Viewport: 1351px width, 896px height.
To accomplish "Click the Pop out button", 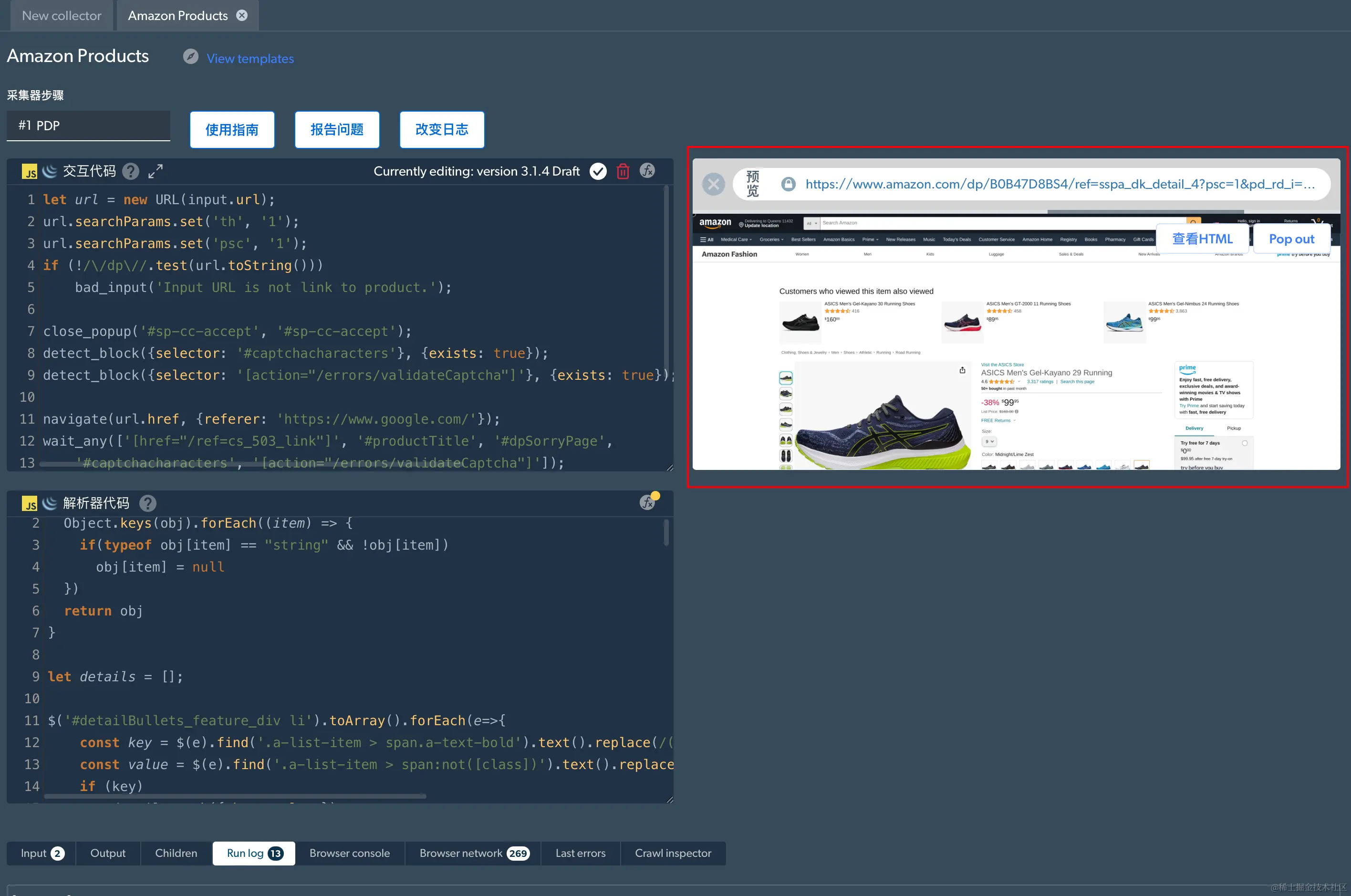I will click(x=1291, y=238).
